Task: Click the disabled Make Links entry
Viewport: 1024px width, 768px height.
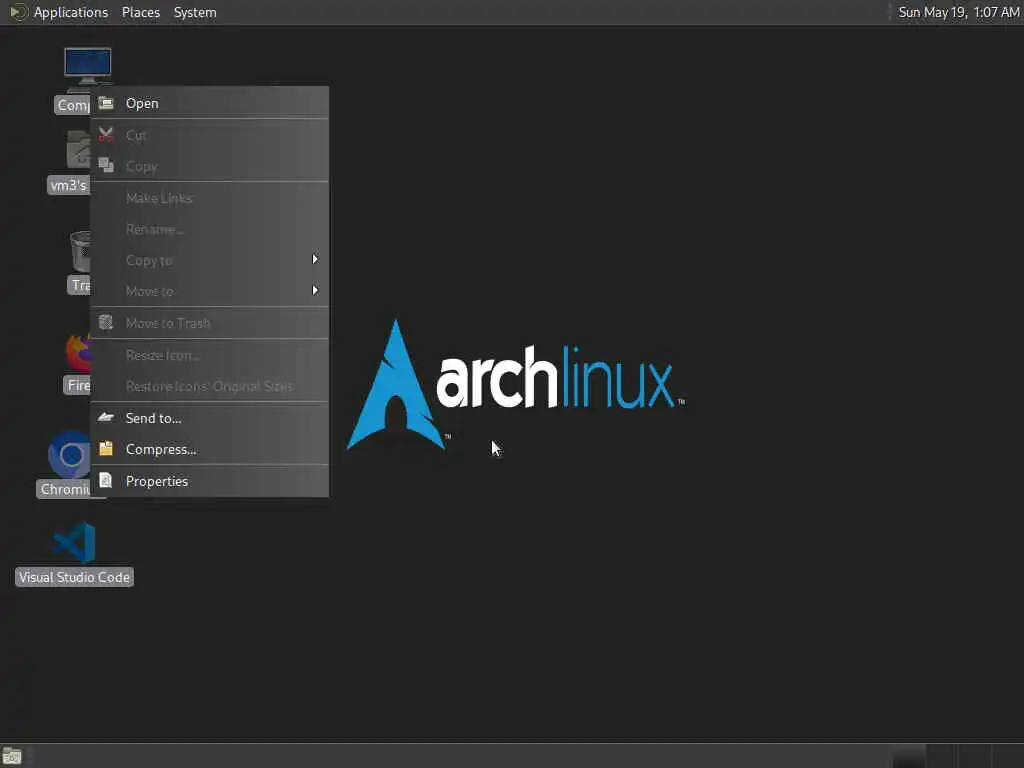Action: pos(210,198)
